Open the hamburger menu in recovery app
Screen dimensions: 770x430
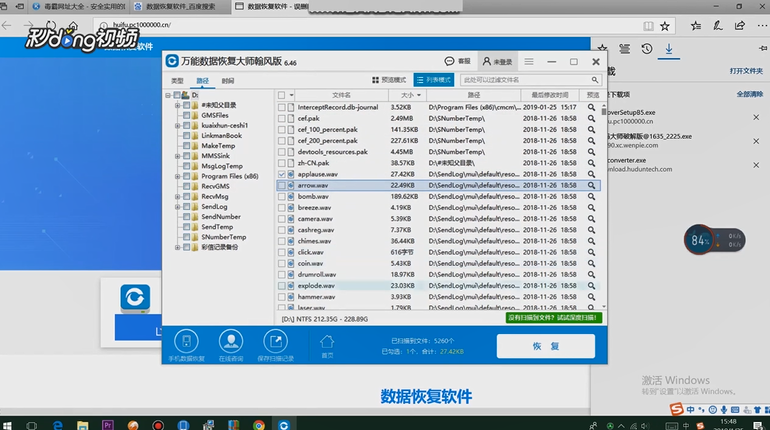coord(529,61)
